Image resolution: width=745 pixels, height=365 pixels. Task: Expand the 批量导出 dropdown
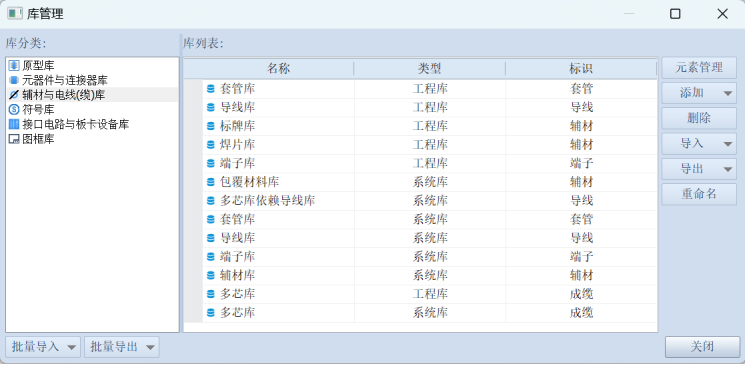pos(150,347)
